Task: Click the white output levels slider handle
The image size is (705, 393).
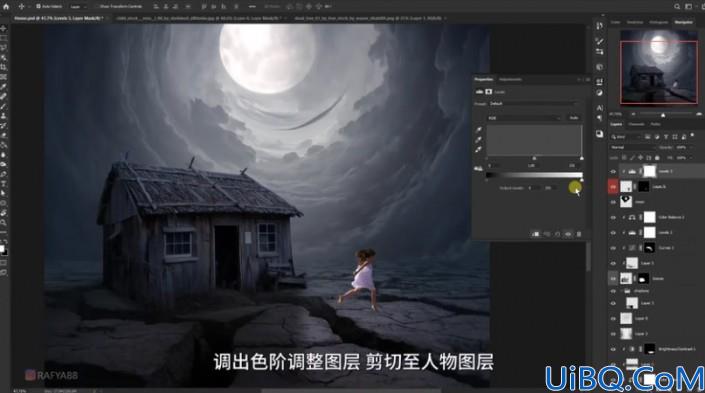Action: tap(582, 180)
